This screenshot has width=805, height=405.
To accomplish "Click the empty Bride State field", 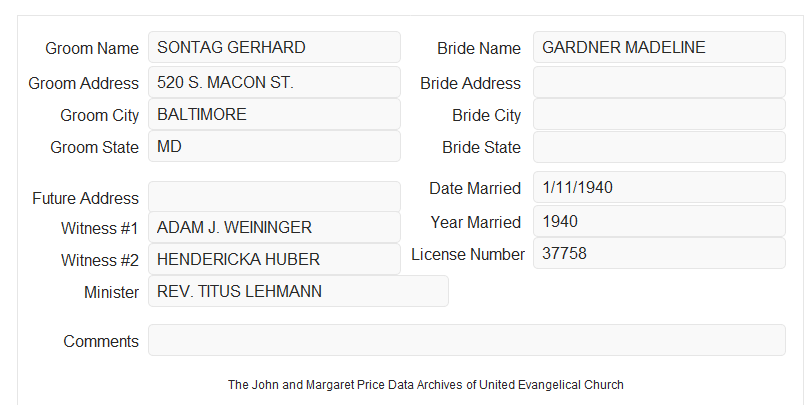I will tap(659, 147).
